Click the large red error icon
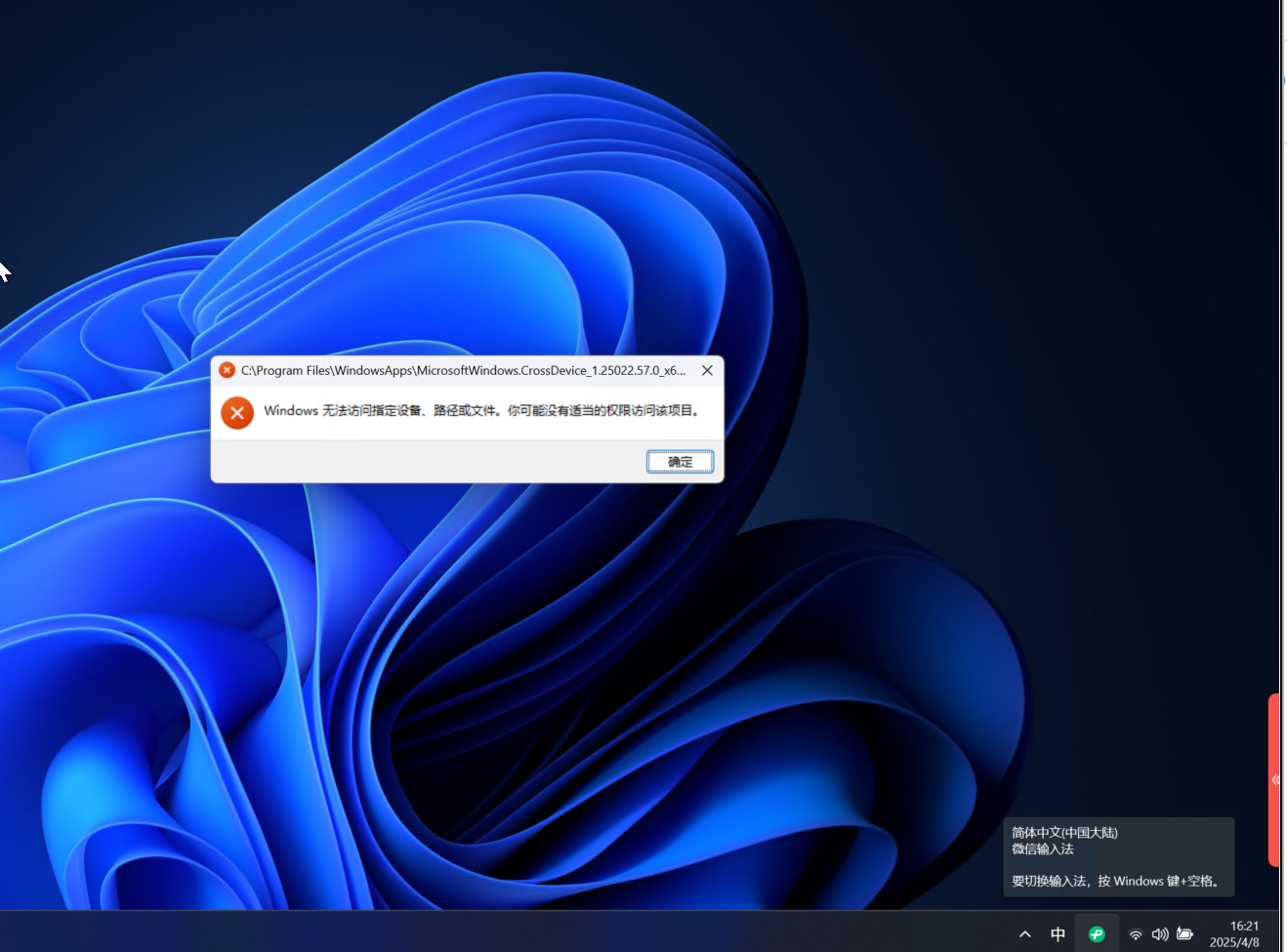The width and height of the screenshot is (1287, 952). [237, 412]
